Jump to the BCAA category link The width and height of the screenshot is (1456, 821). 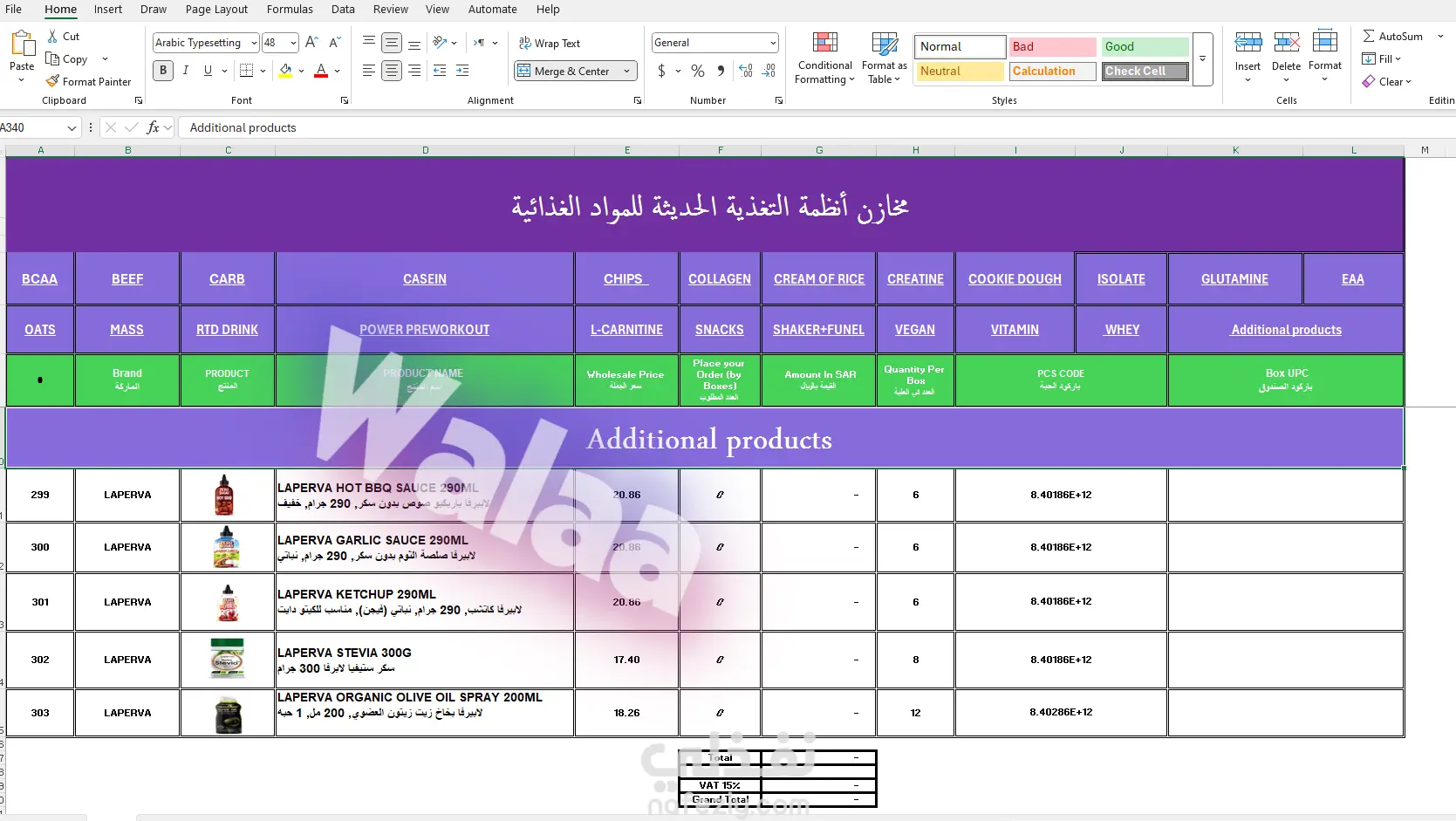39,279
